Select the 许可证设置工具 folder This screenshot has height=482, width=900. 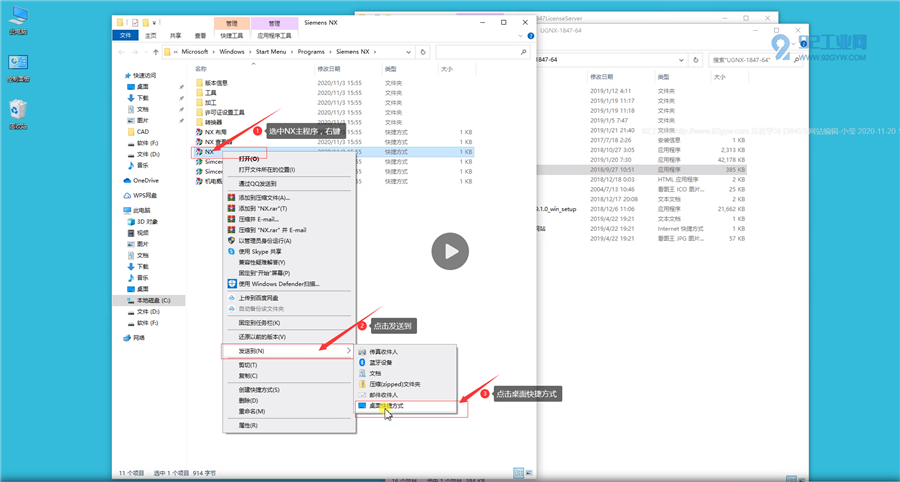[x=224, y=112]
